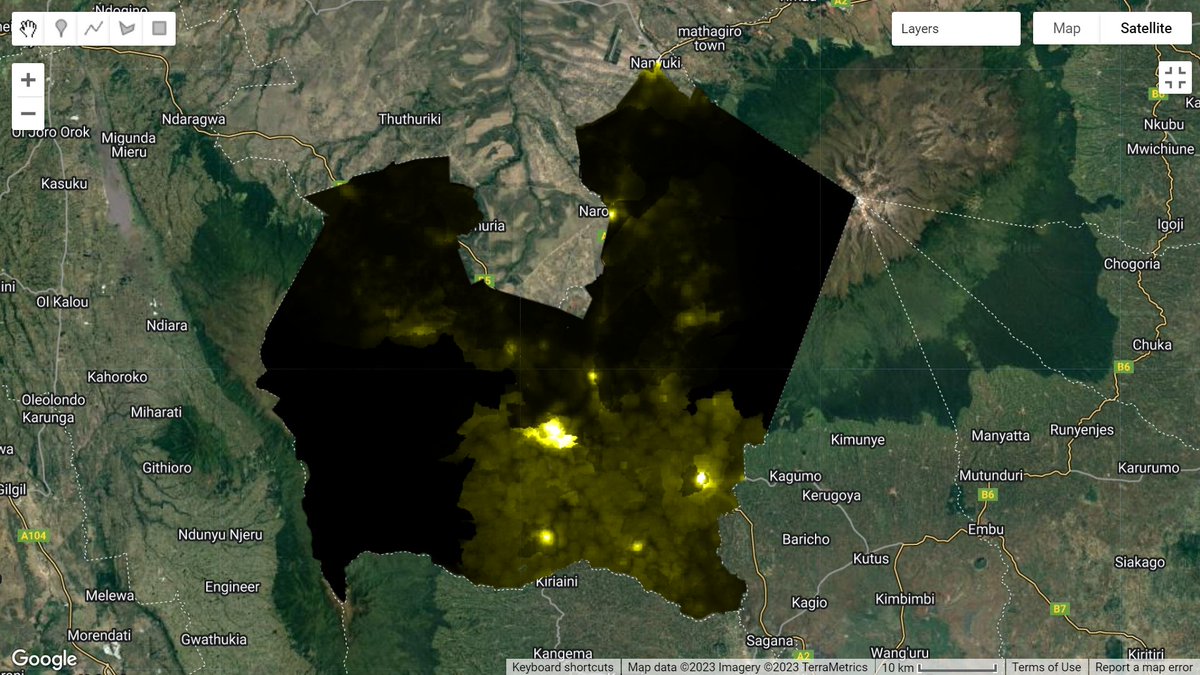Select the polygon drawing tool

(125, 28)
